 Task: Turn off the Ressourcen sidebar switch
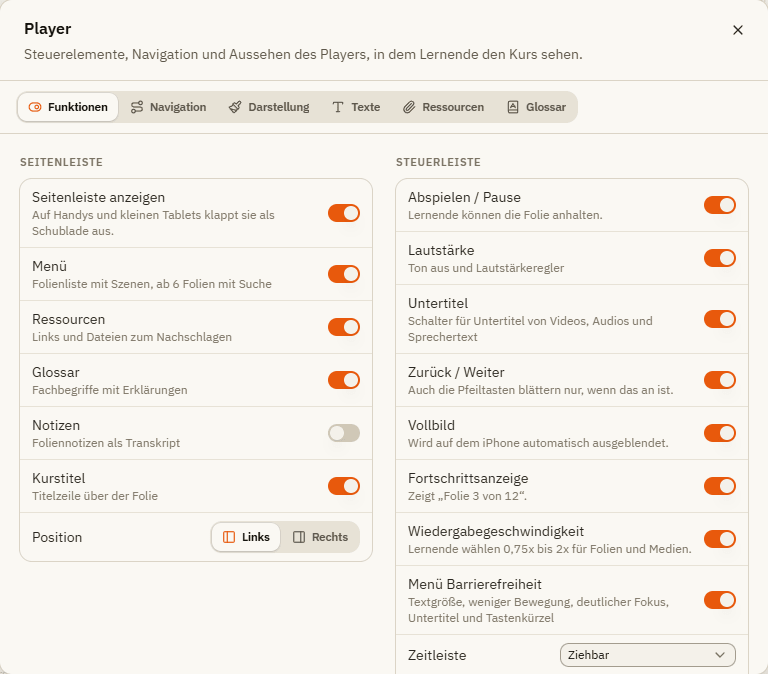[x=344, y=327]
